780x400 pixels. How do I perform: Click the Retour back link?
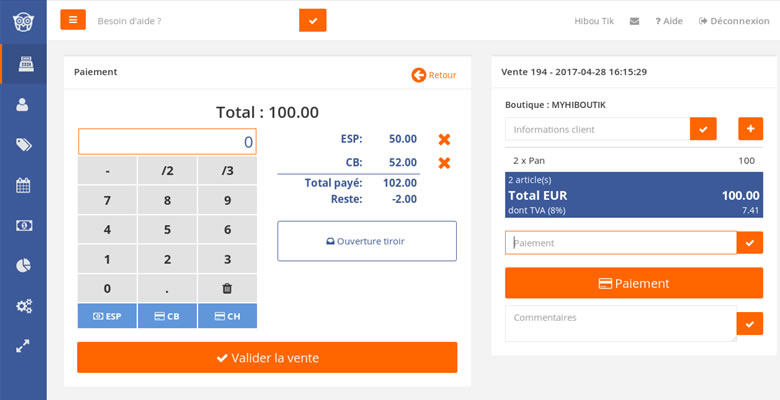pos(434,75)
